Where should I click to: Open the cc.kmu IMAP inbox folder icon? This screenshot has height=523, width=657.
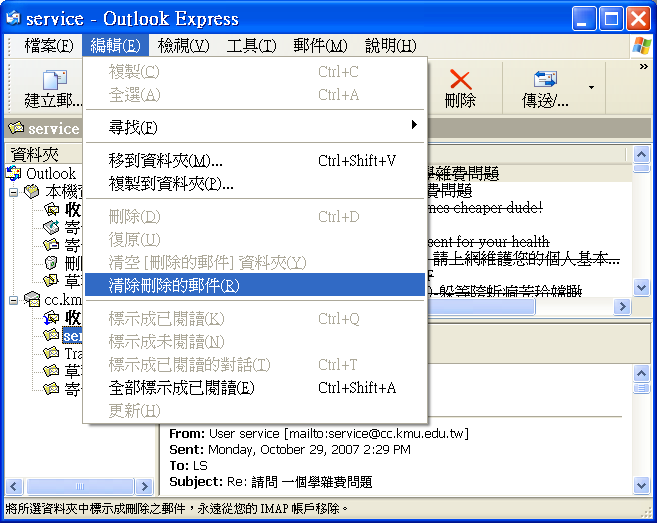point(51,318)
